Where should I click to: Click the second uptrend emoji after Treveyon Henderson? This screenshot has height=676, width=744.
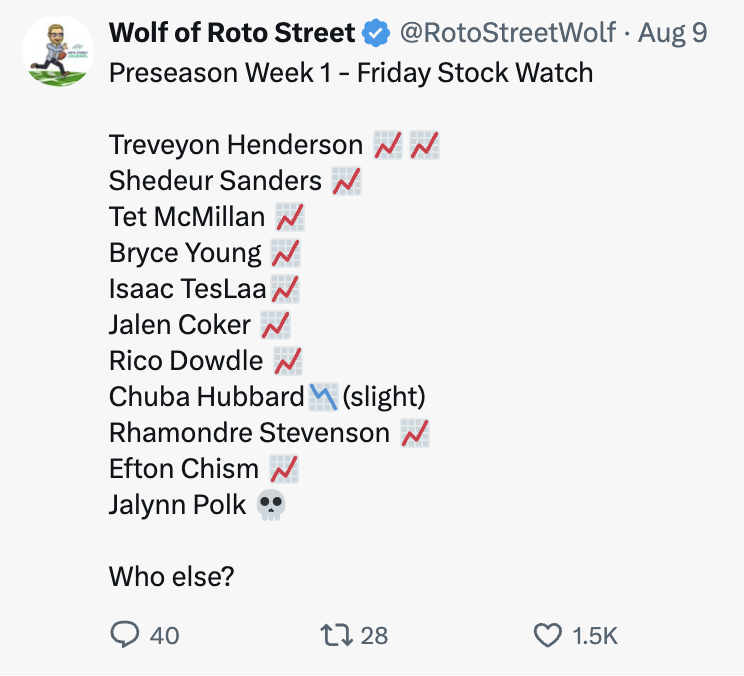[x=425, y=145]
